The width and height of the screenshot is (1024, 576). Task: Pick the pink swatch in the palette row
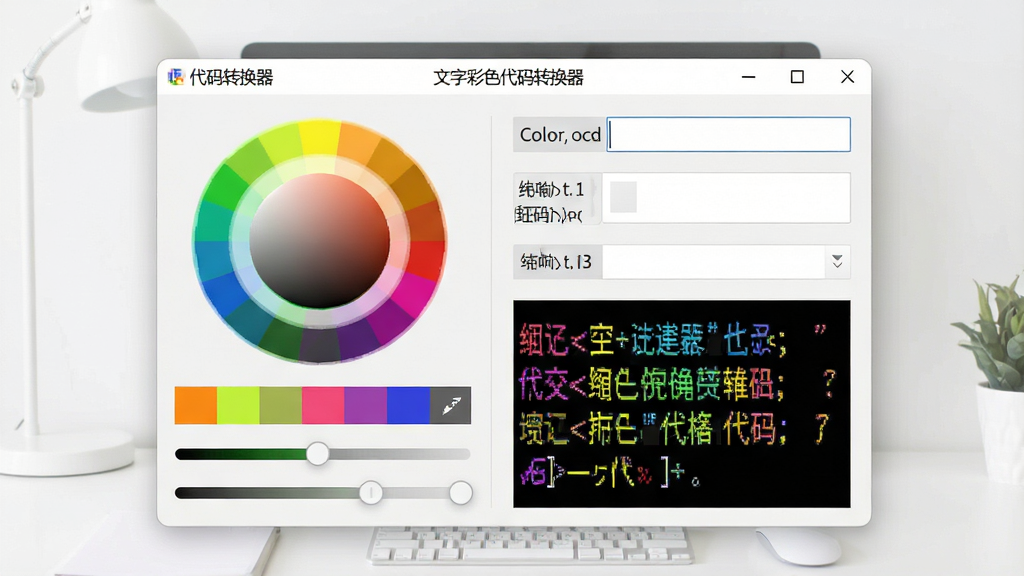[x=323, y=406]
